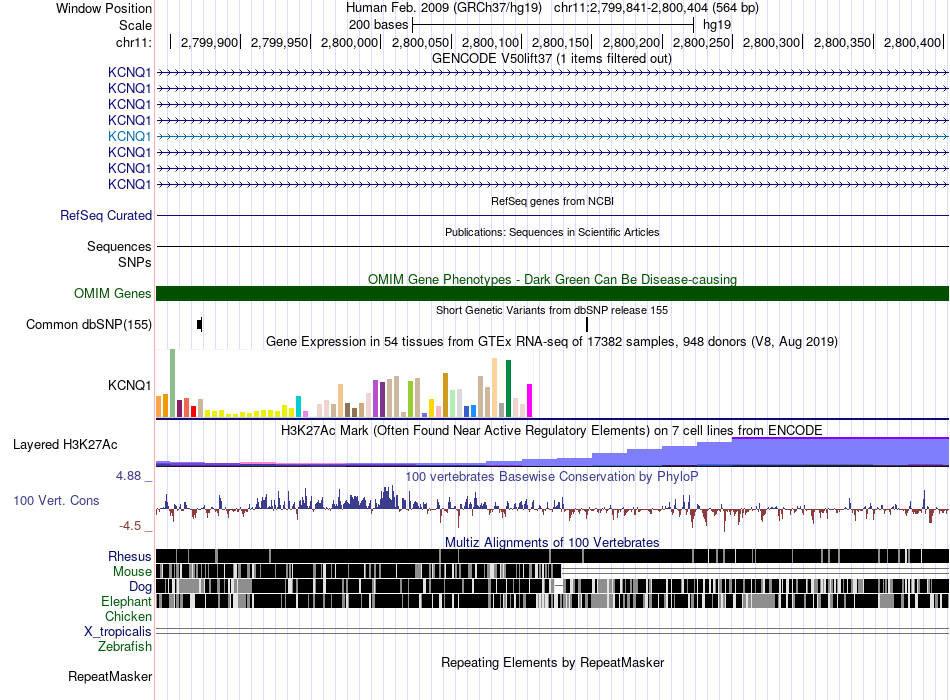Click the 4.88 PhyloP upper value
The image size is (950, 700).
coord(128,476)
